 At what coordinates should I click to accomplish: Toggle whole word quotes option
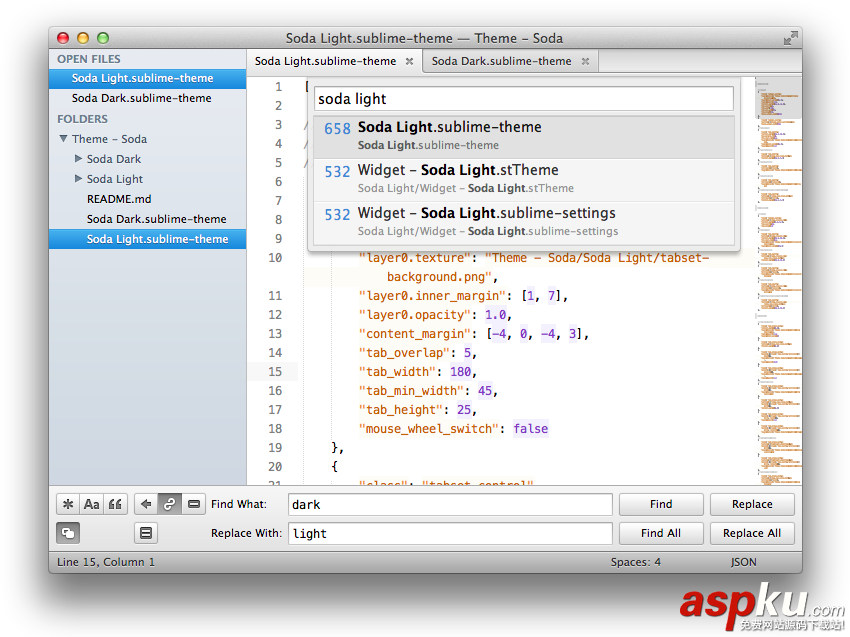pyautogui.click(x=115, y=504)
